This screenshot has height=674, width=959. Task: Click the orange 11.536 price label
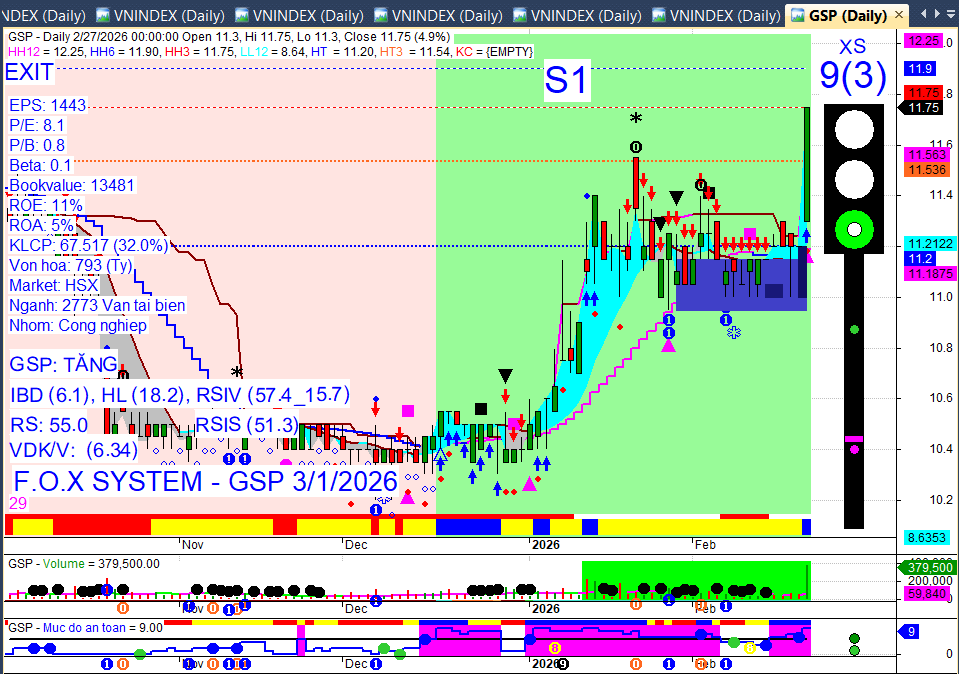[927, 169]
